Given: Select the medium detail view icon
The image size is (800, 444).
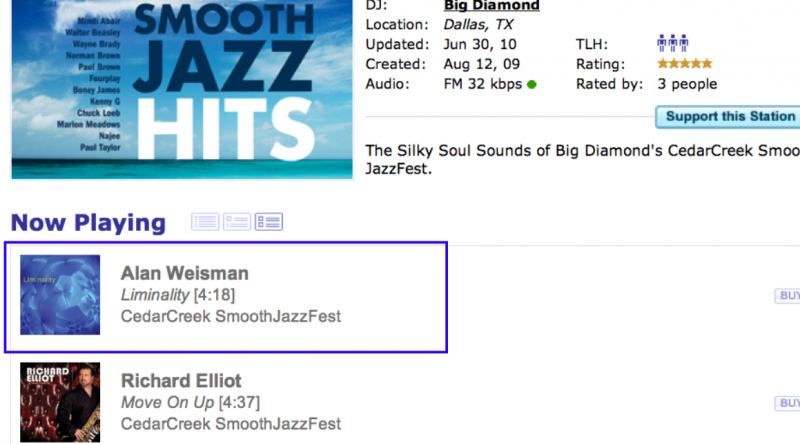Looking at the screenshot, I should click(x=237, y=222).
